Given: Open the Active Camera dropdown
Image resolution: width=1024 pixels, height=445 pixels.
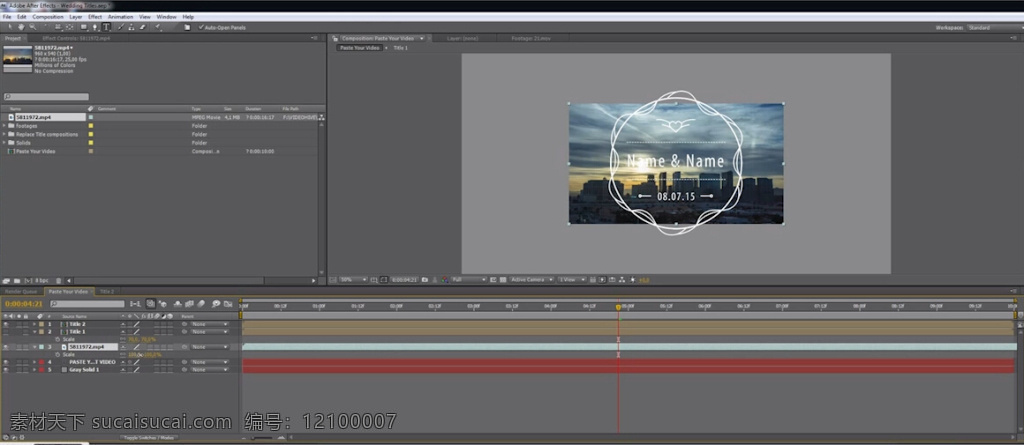Looking at the screenshot, I should tap(532, 280).
